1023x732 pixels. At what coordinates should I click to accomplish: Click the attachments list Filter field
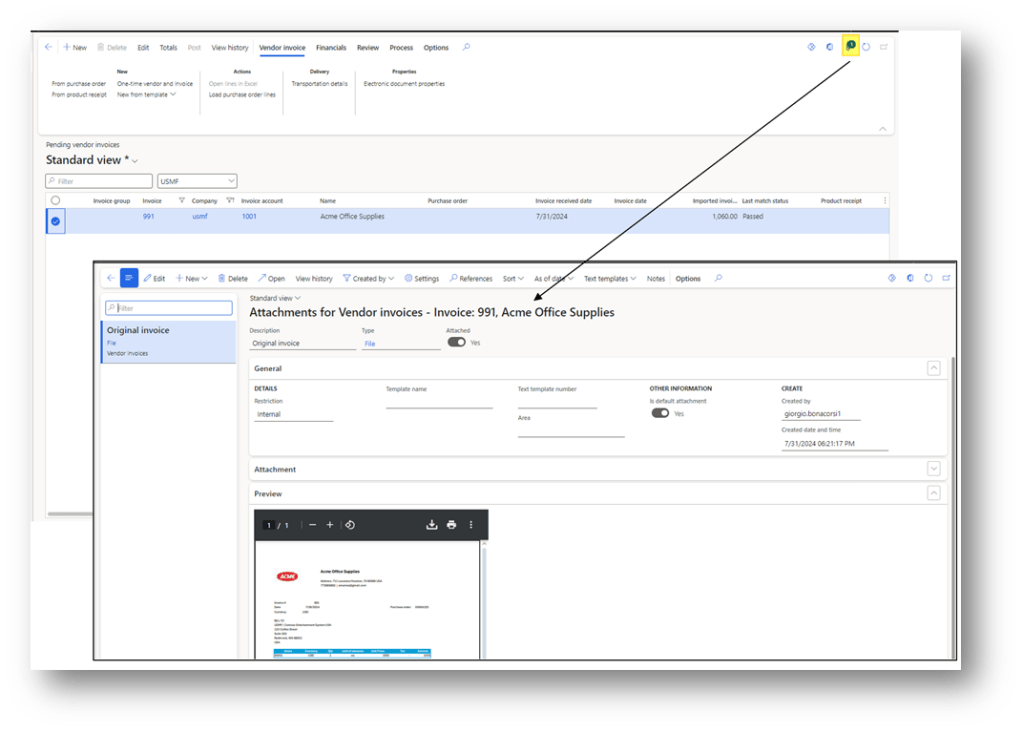point(172,308)
